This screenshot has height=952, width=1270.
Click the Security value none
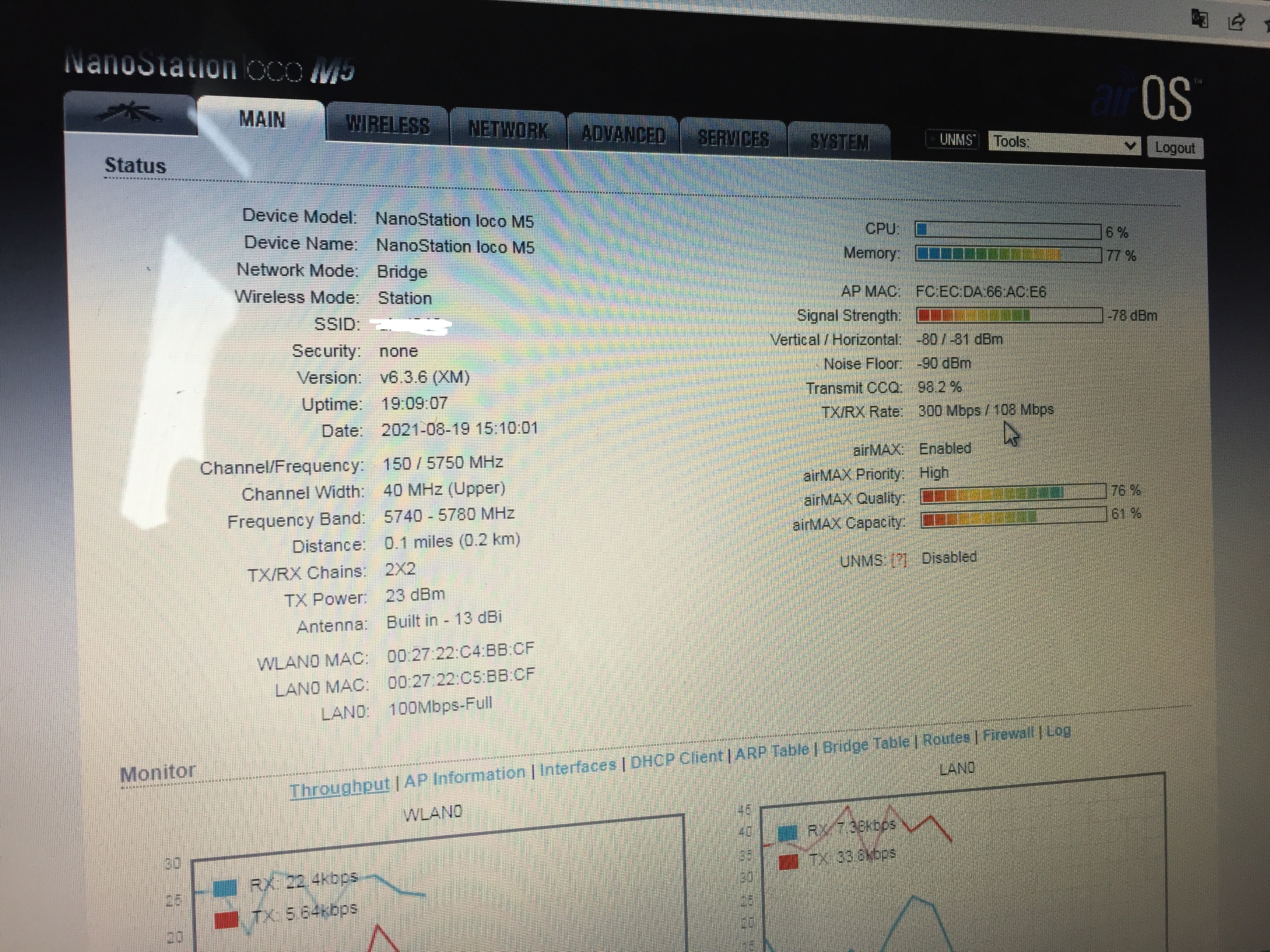pyautogui.click(x=398, y=351)
